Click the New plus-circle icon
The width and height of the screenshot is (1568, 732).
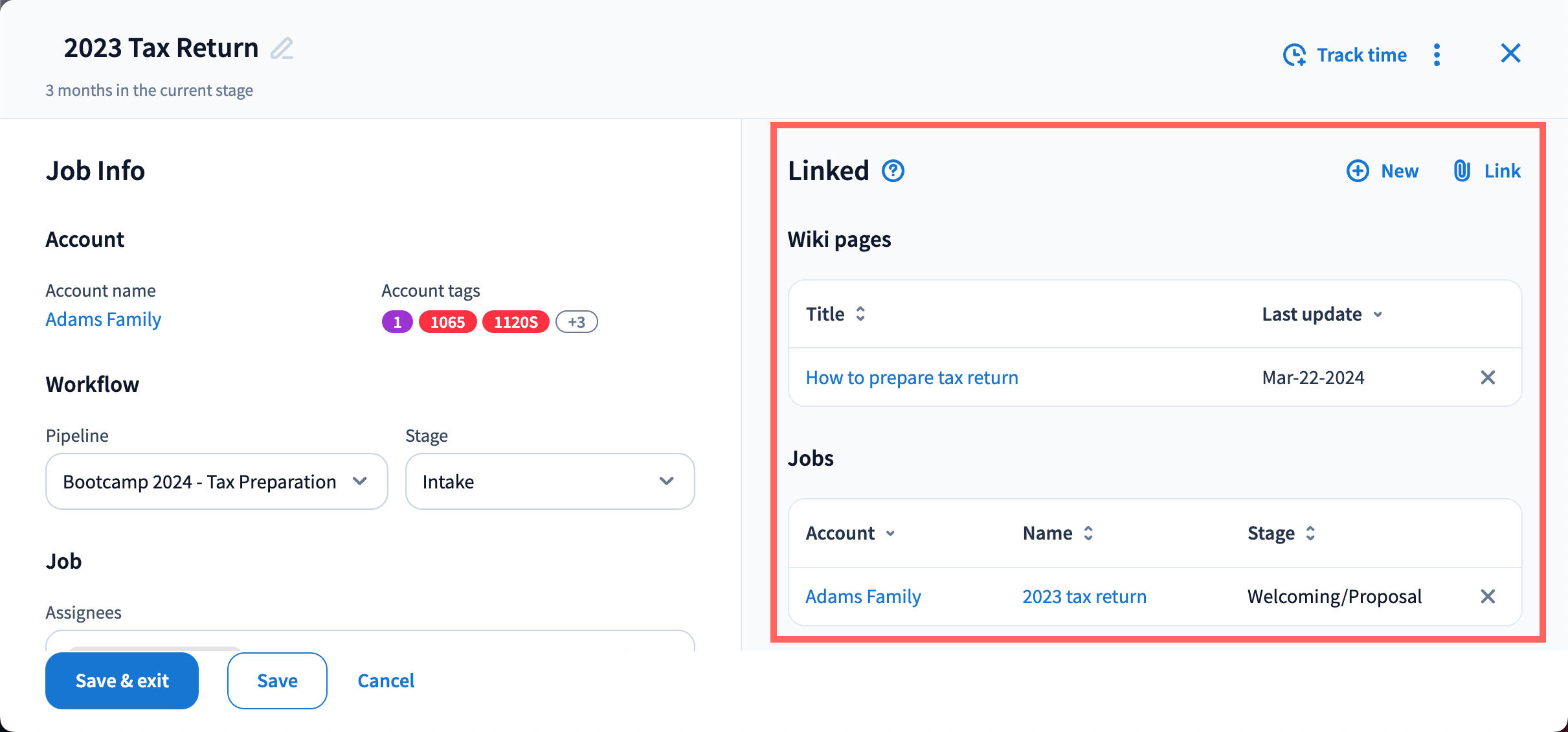pyautogui.click(x=1358, y=171)
